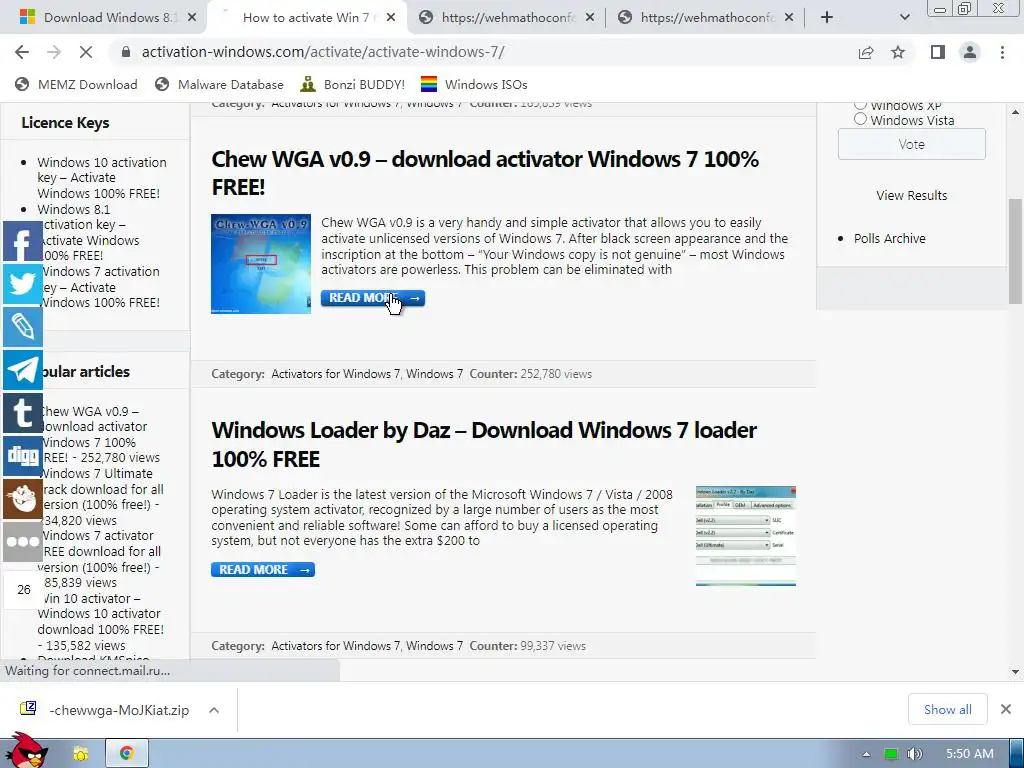1024x768 pixels.
Task: Select the How to activate Win 7 tab
Action: click(305, 18)
